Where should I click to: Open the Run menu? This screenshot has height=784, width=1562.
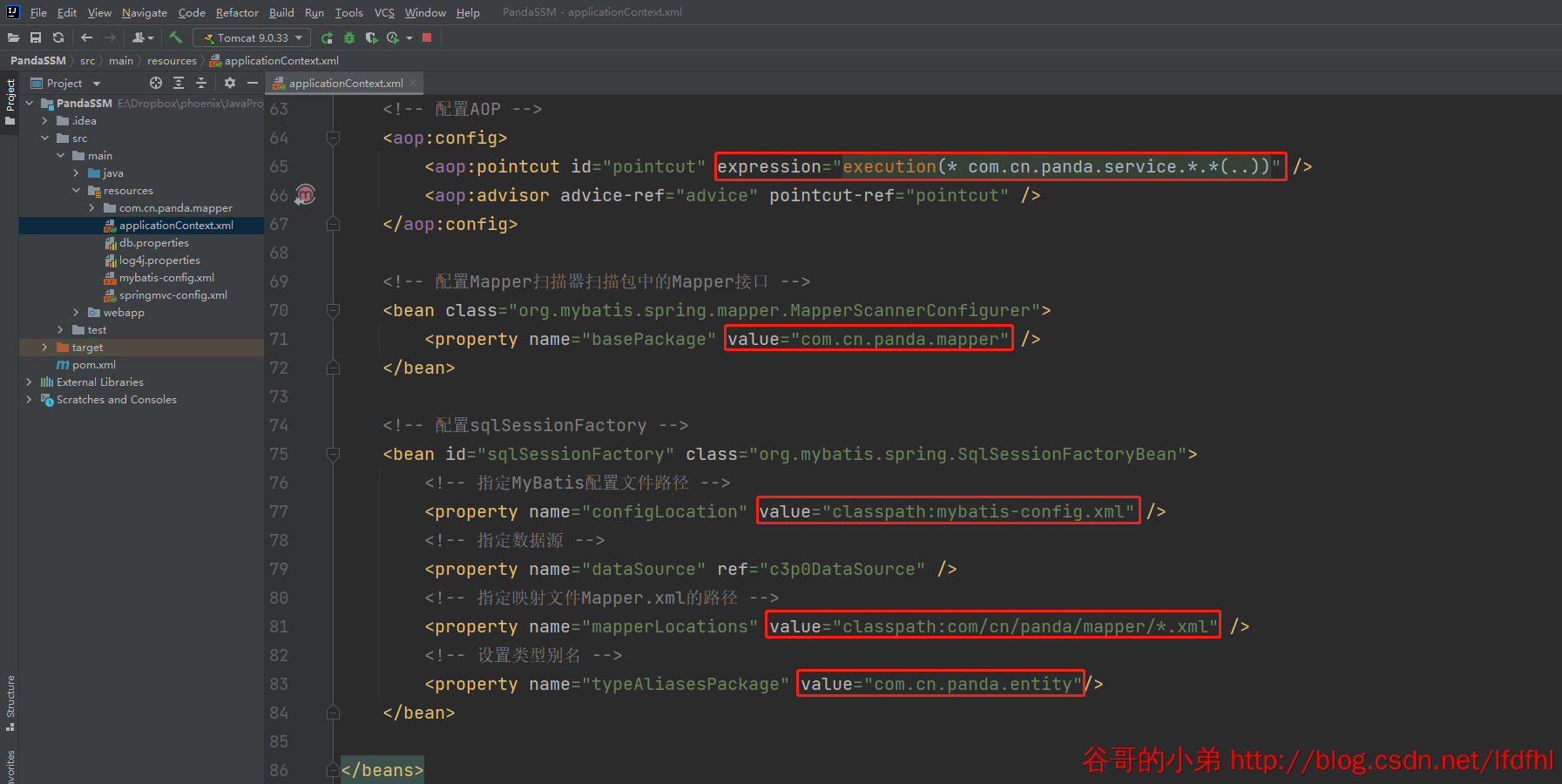click(314, 12)
